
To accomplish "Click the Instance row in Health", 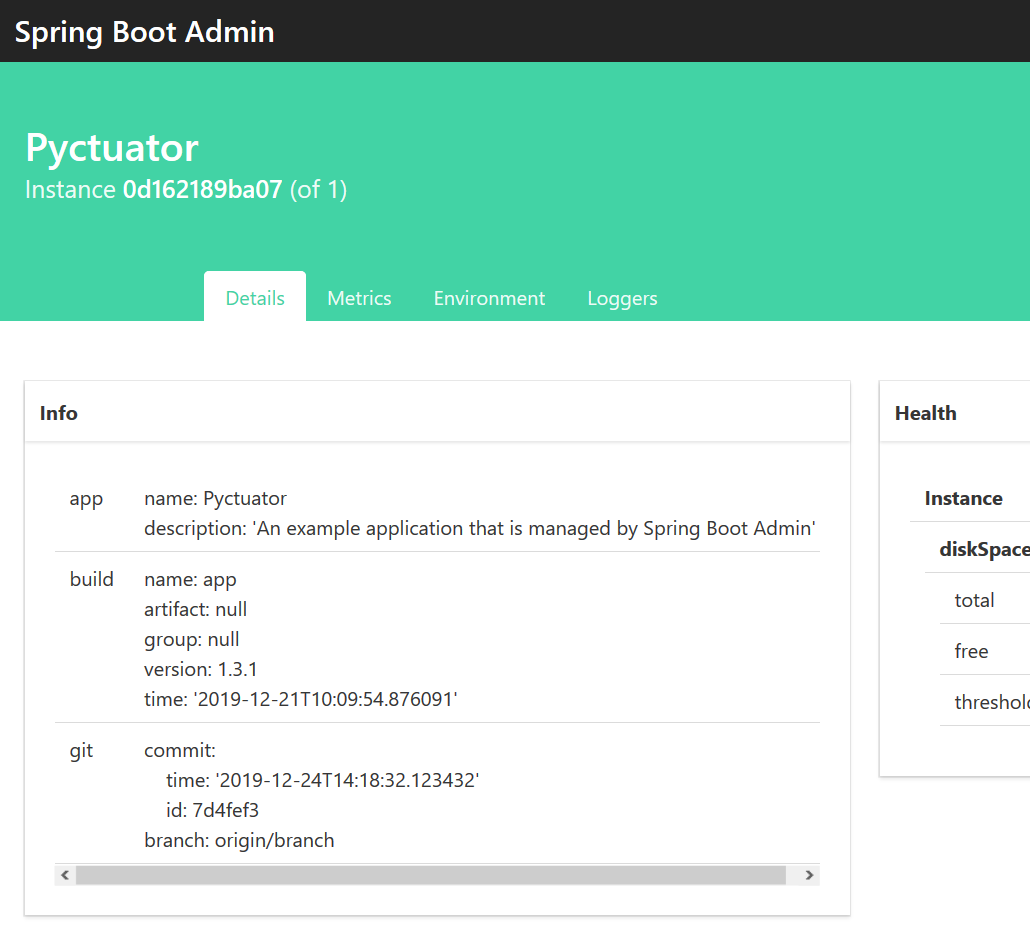I will 970,498.
